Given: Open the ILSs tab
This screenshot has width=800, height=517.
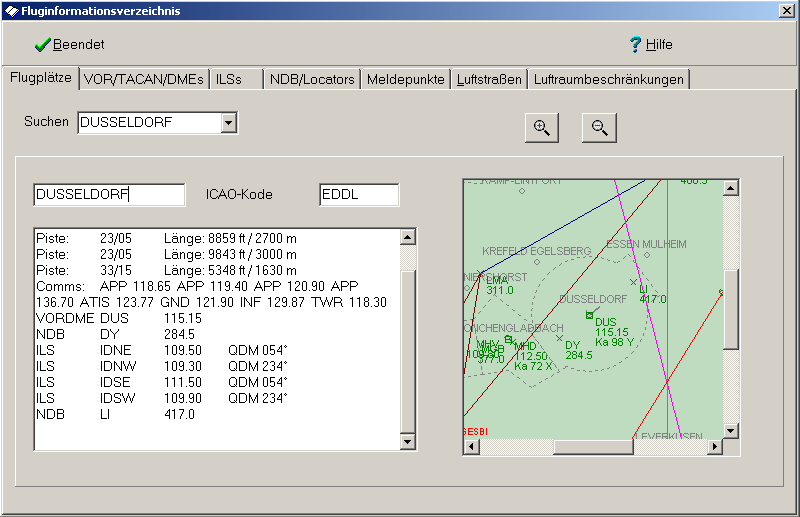Looking at the screenshot, I should click(x=236, y=80).
